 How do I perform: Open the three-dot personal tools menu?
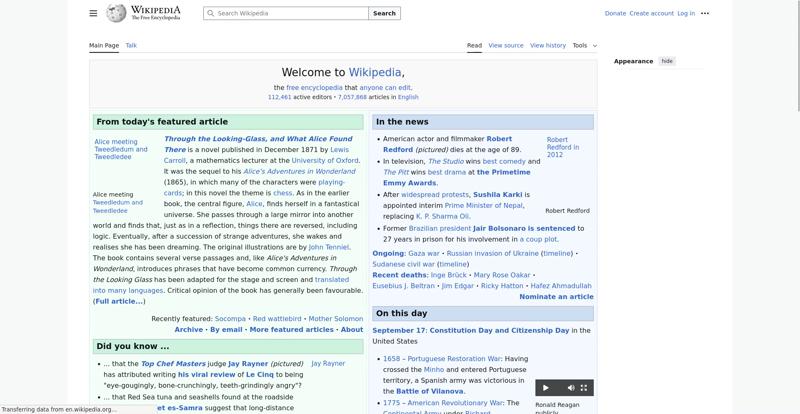point(705,13)
